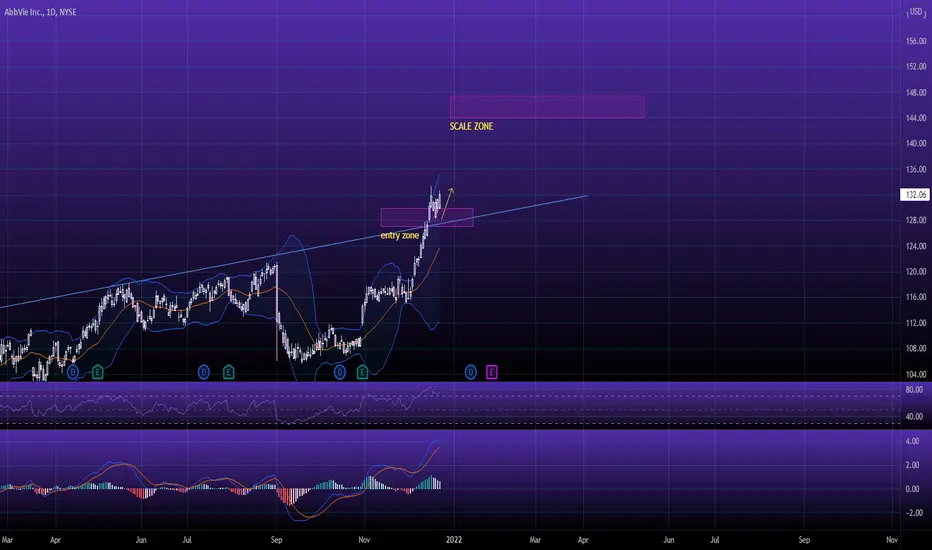Screen dimensions: 932x550
Task: Click the 104.00 price axis label
Action: [x=916, y=375]
